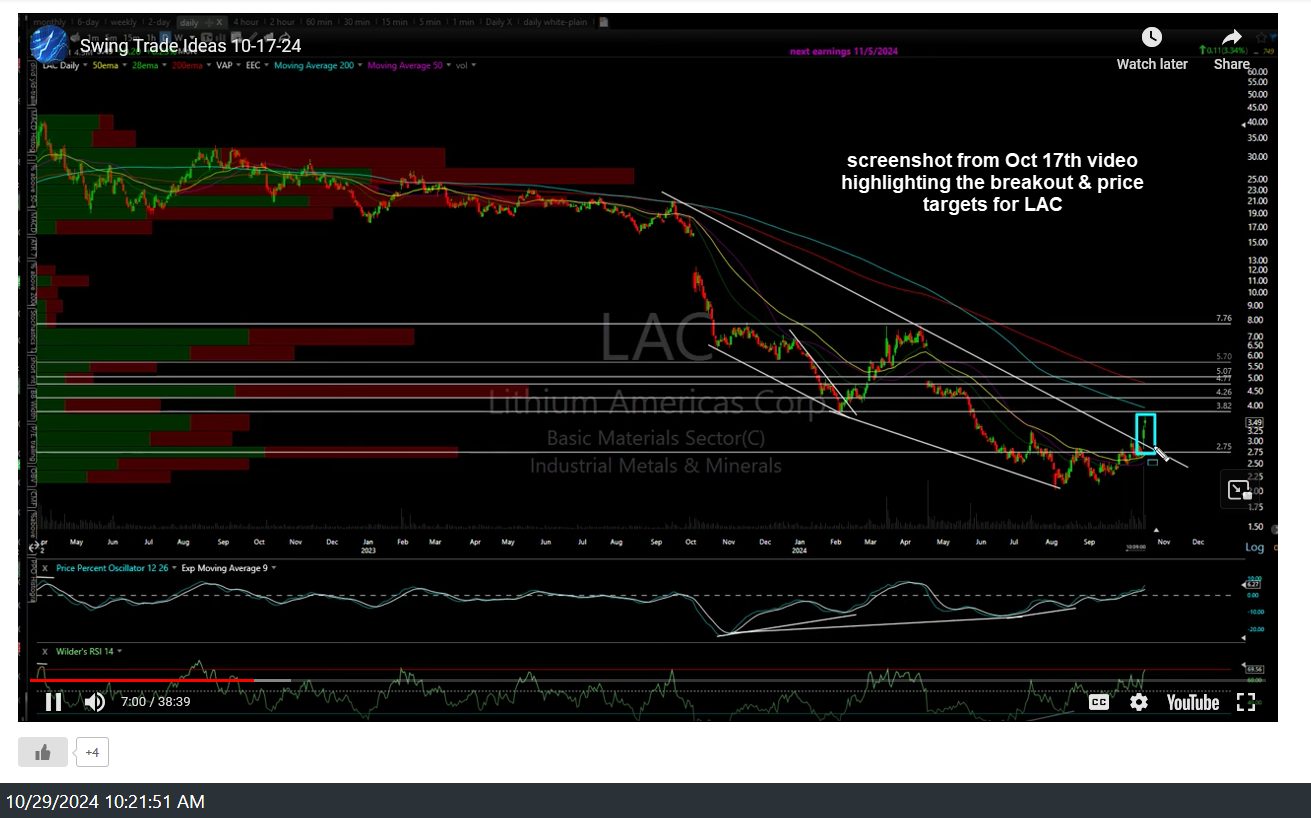Screen dimensions: 1311x818
Task: Open YouTube player settings gear
Action: click(1139, 702)
